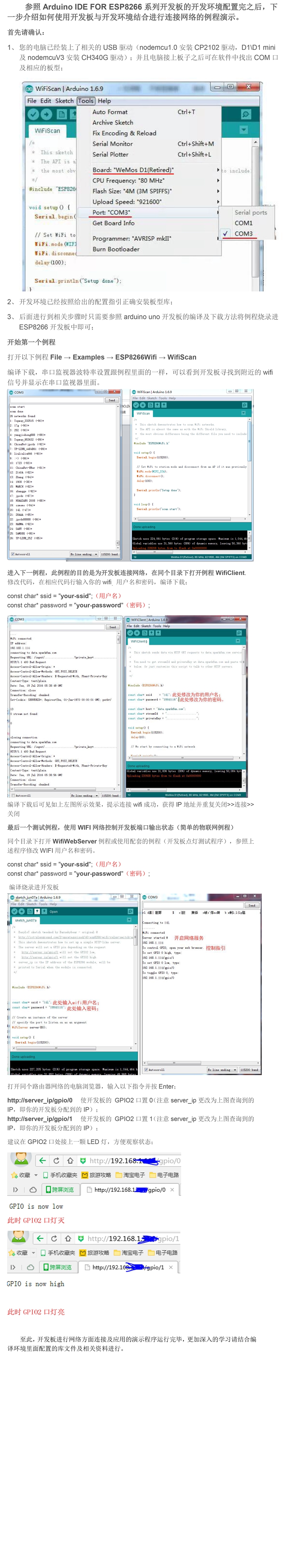Select COM1 in Serial ports submenu
This screenshot has height=1568, width=307.
(247, 223)
